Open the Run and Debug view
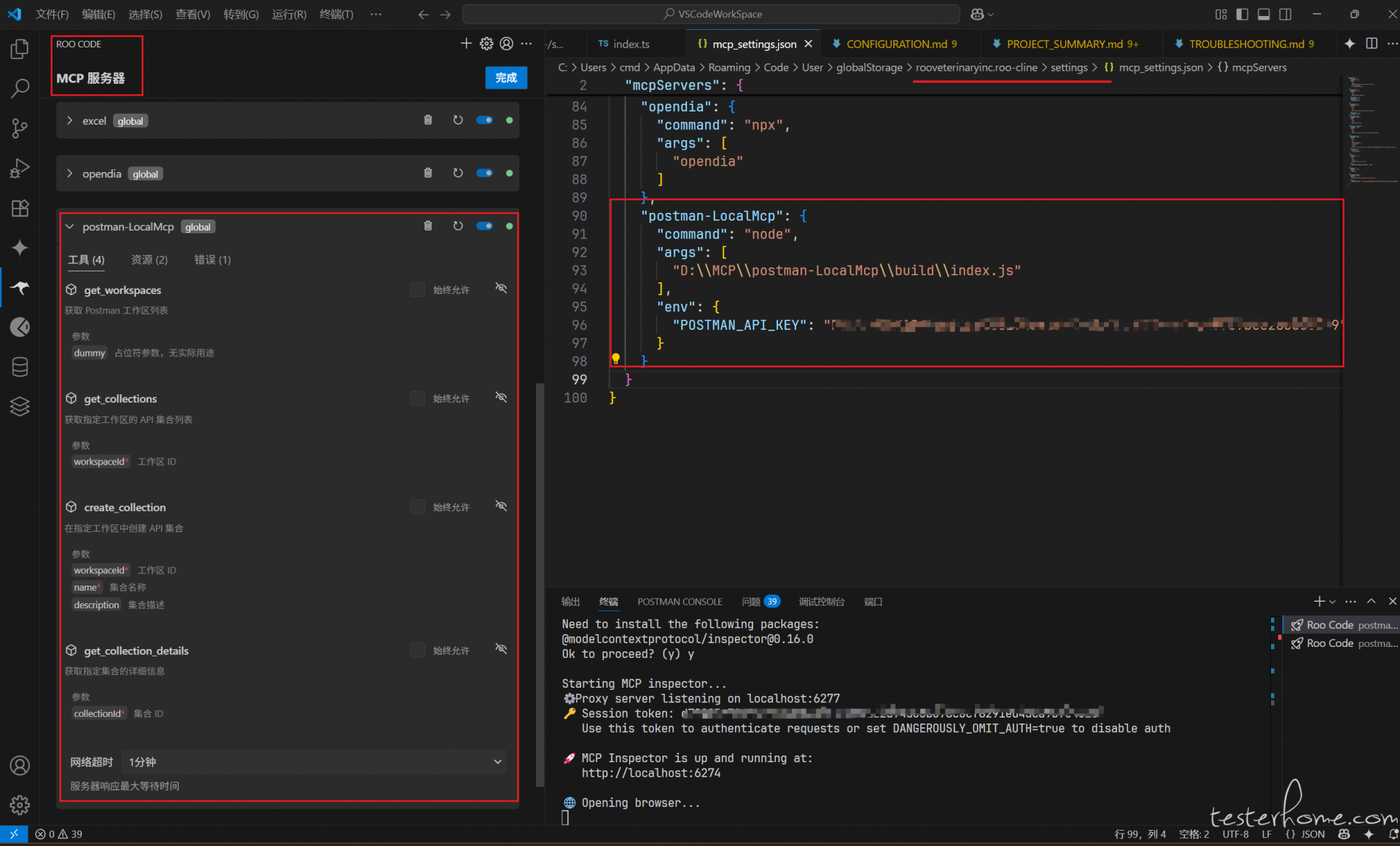1400x846 pixels. tap(20, 168)
